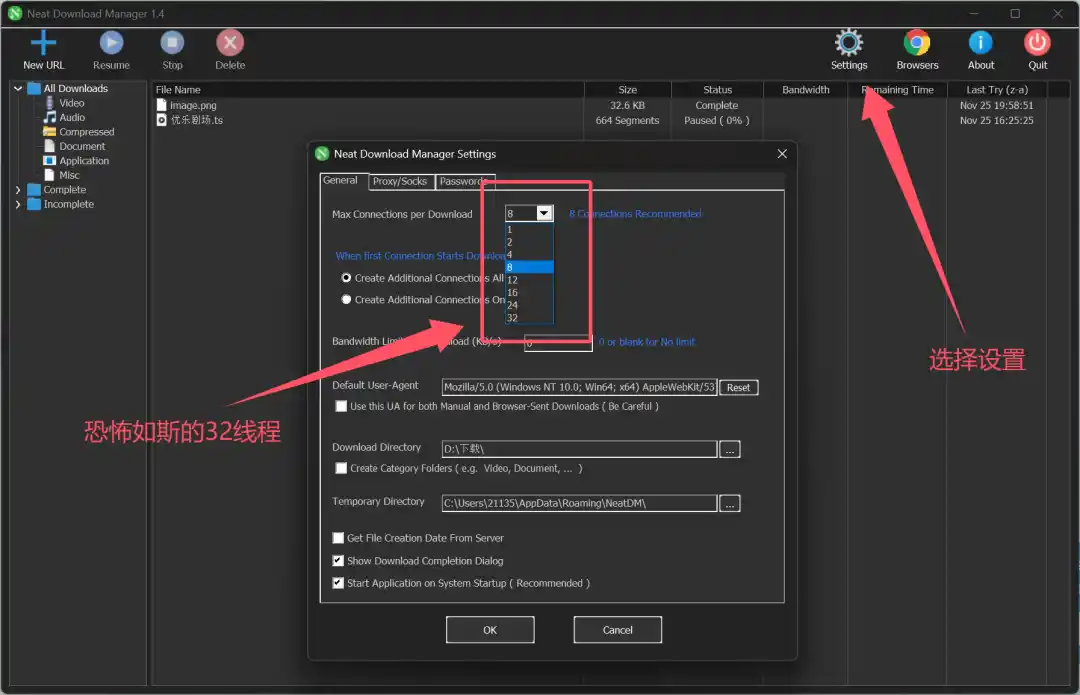Enable Get File Creation Date From Server
The width and height of the screenshot is (1080, 695).
click(x=339, y=538)
